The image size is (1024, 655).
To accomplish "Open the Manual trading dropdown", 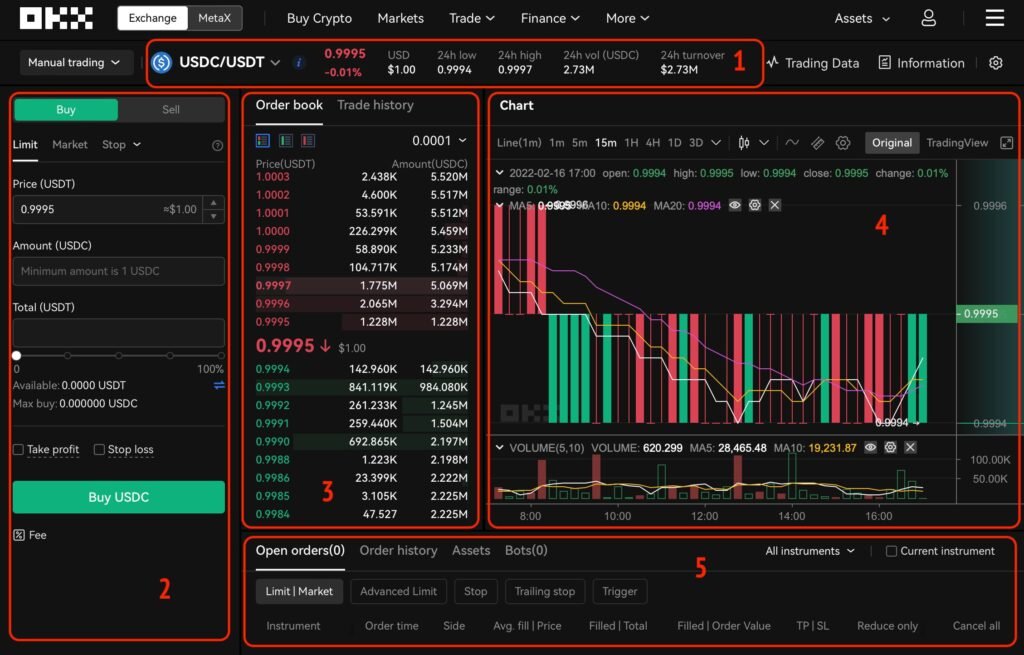I will click(76, 62).
